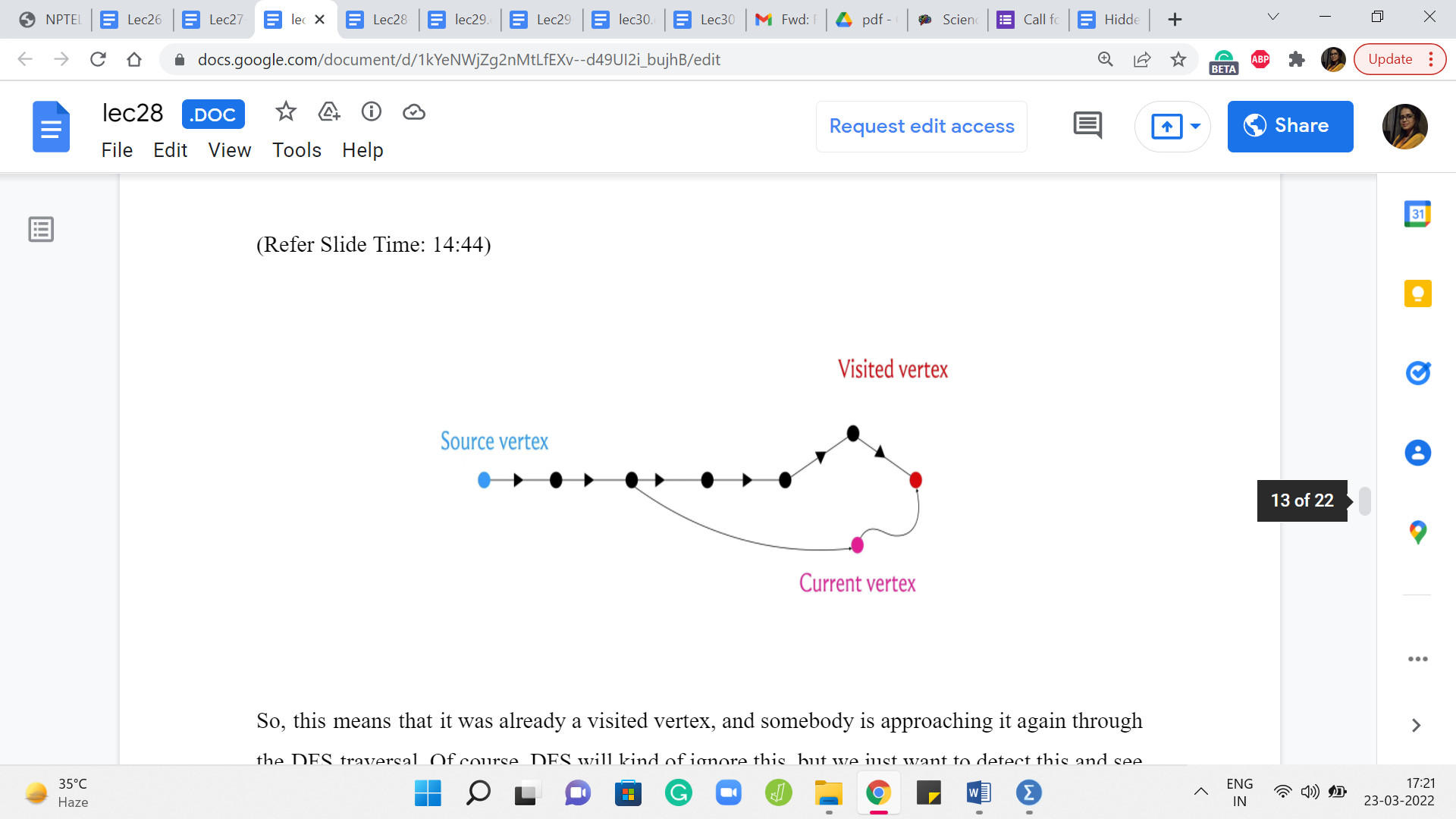Click the page scrollbar thumb

pos(1364,501)
